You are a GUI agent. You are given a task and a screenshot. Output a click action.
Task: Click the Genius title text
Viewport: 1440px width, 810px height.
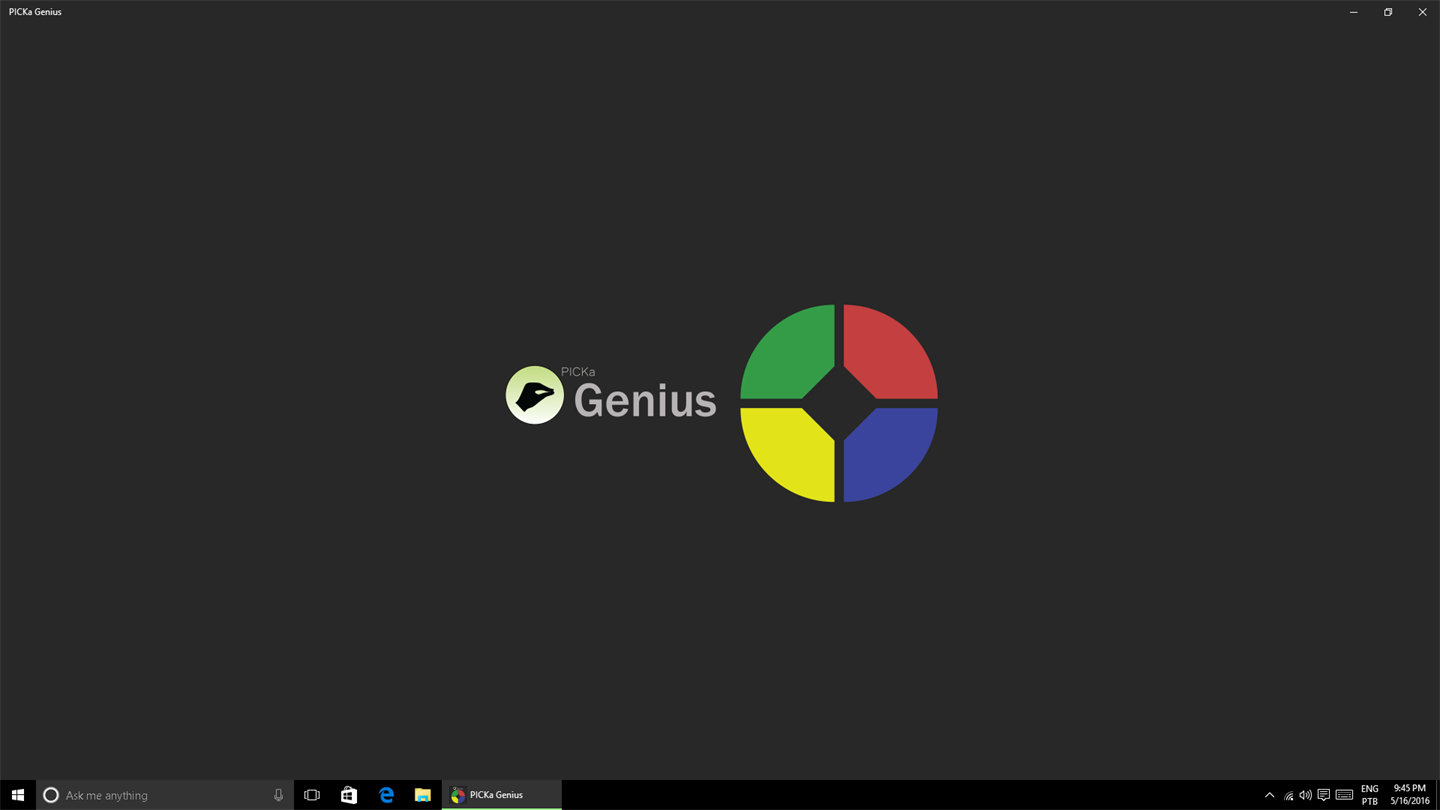645,401
